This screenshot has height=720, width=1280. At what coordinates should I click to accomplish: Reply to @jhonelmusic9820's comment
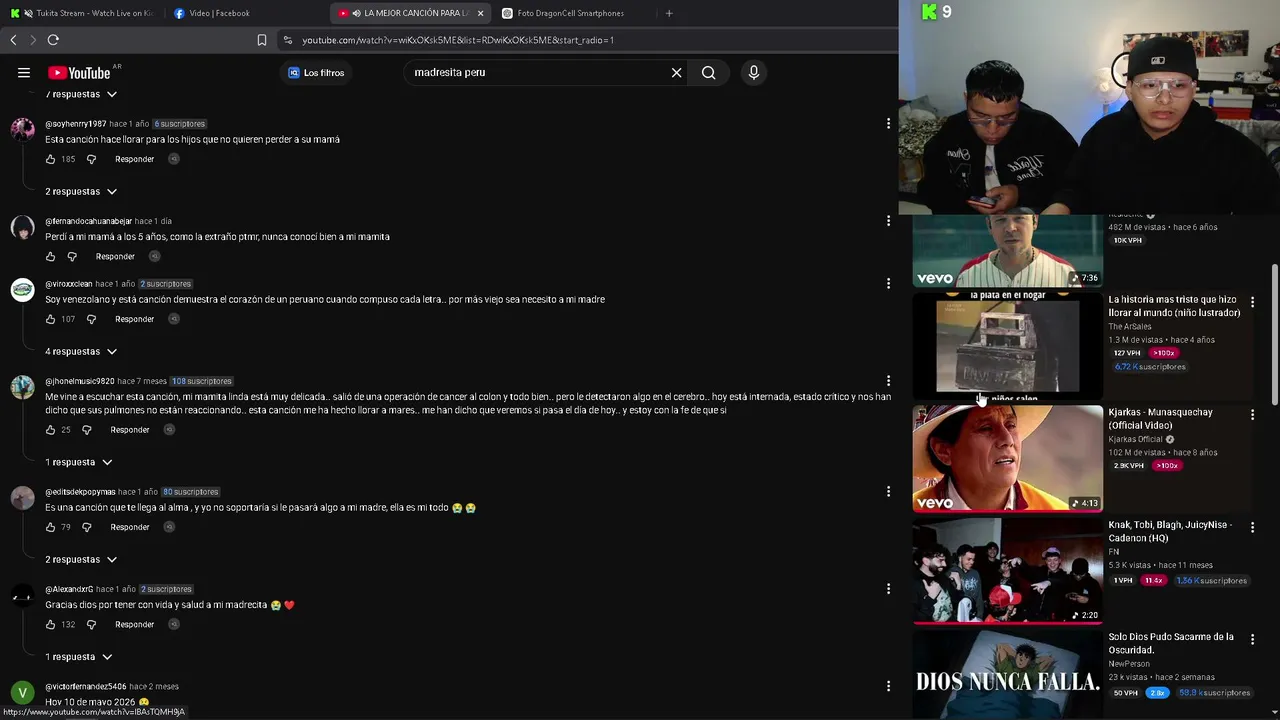click(x=130, y=430)
